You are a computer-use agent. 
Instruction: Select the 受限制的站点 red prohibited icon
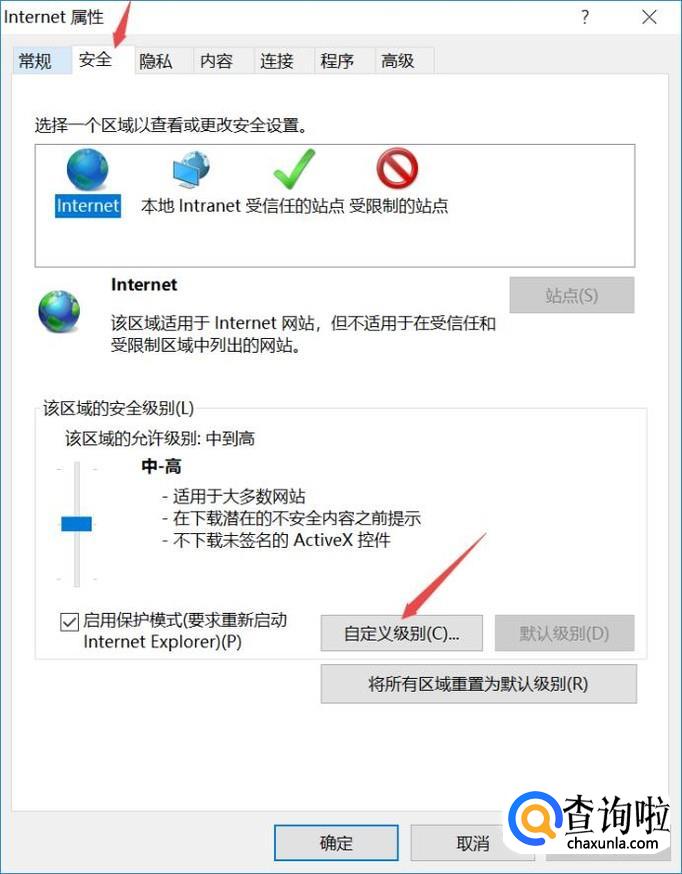(x=397, y=169)
